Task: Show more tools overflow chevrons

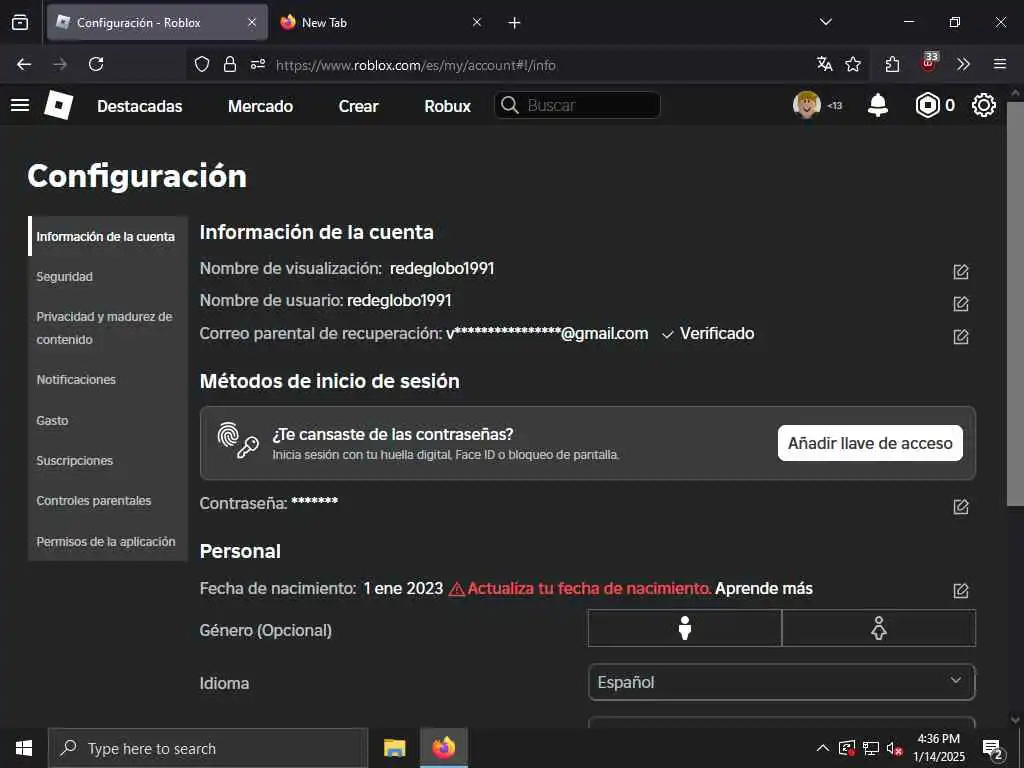Action: click(x=963, y=64)
